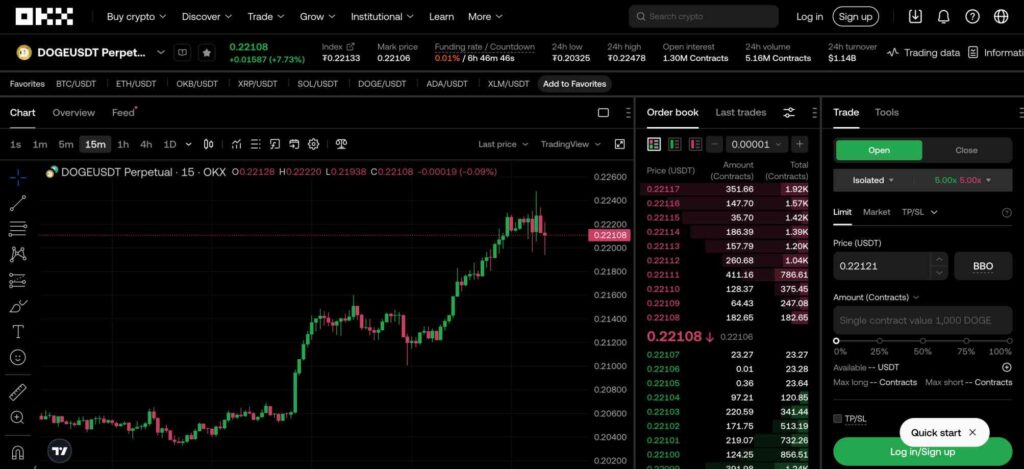Switch to the Overview tab

pyautogui.click(x=74, y=112)
